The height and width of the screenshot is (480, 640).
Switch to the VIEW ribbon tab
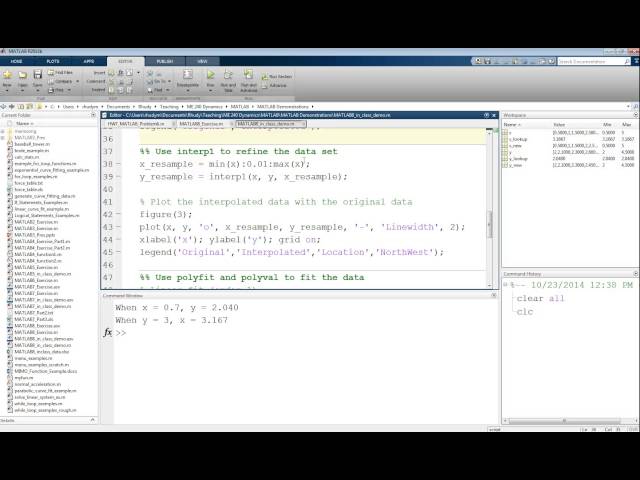tap(202, 61)
